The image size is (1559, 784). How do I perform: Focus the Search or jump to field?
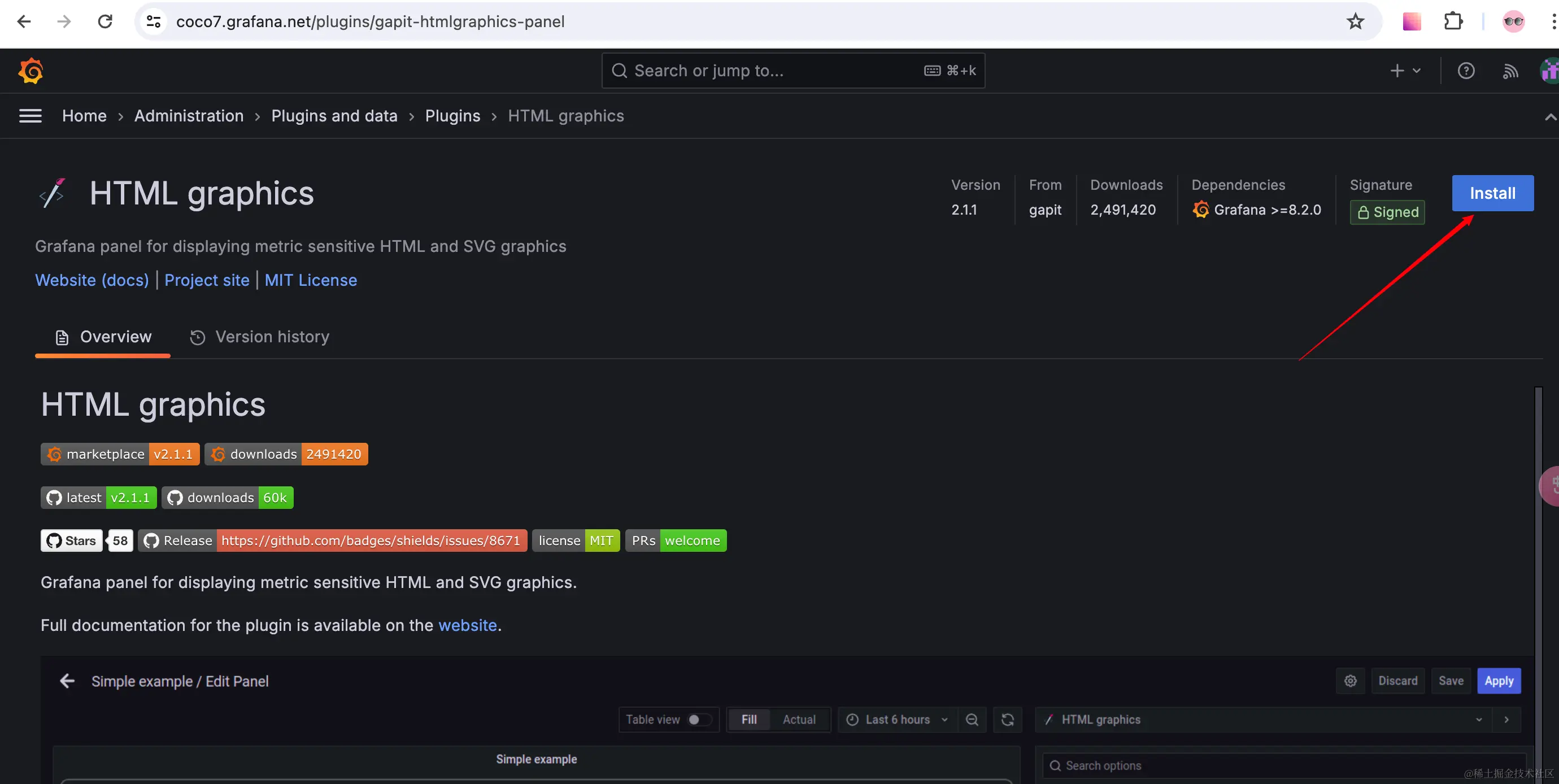click(793, 70)
